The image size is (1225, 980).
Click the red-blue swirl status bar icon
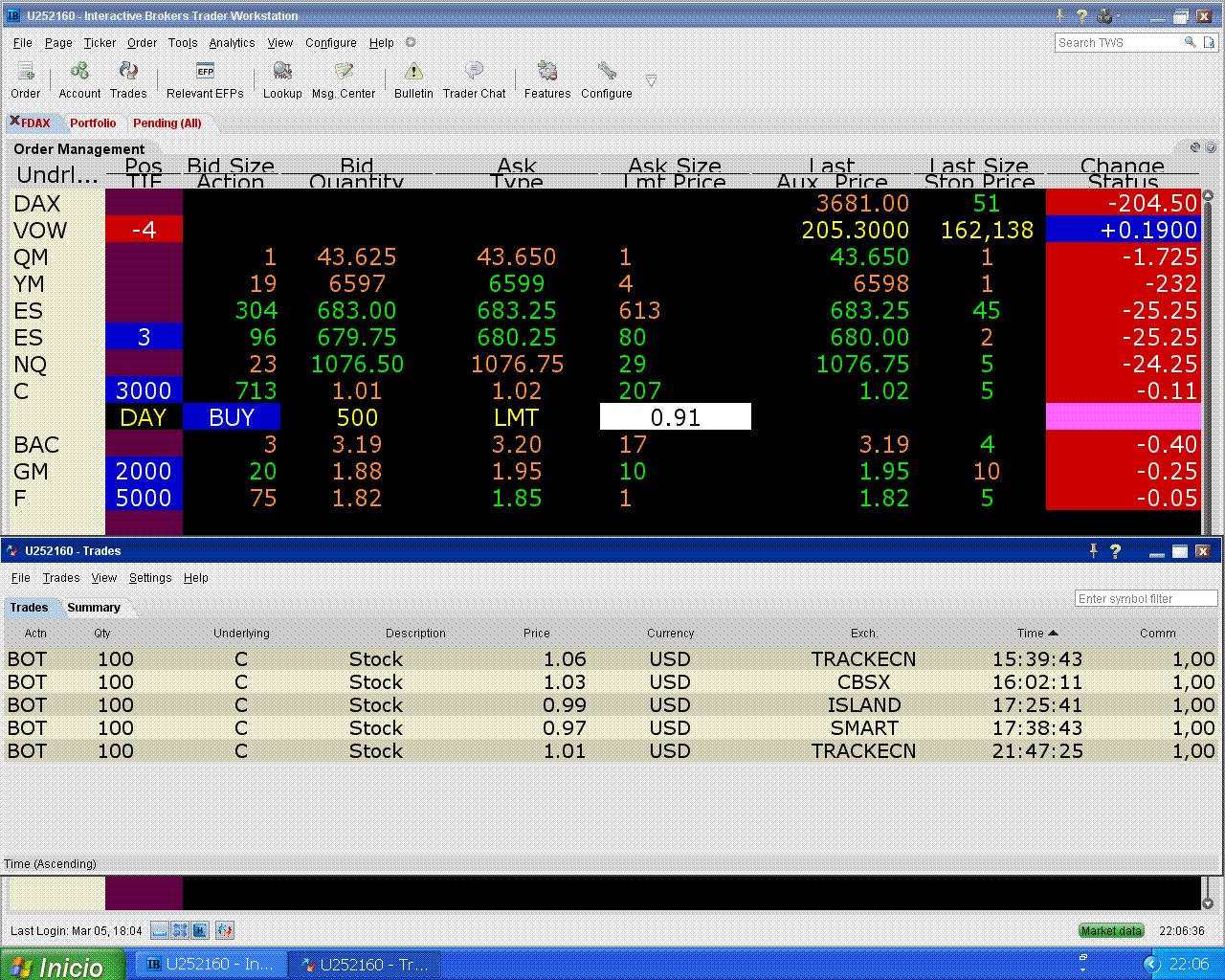click(x=225, y=930)
